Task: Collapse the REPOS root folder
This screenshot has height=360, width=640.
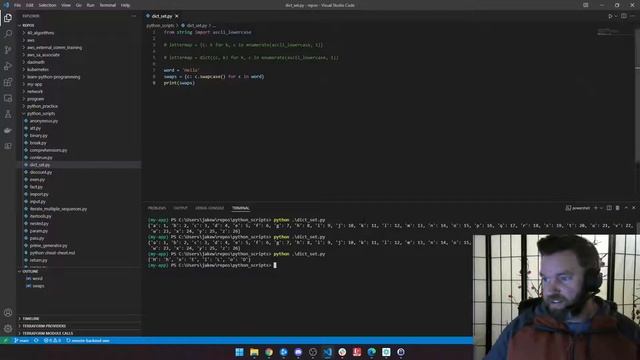Action: 28,25
